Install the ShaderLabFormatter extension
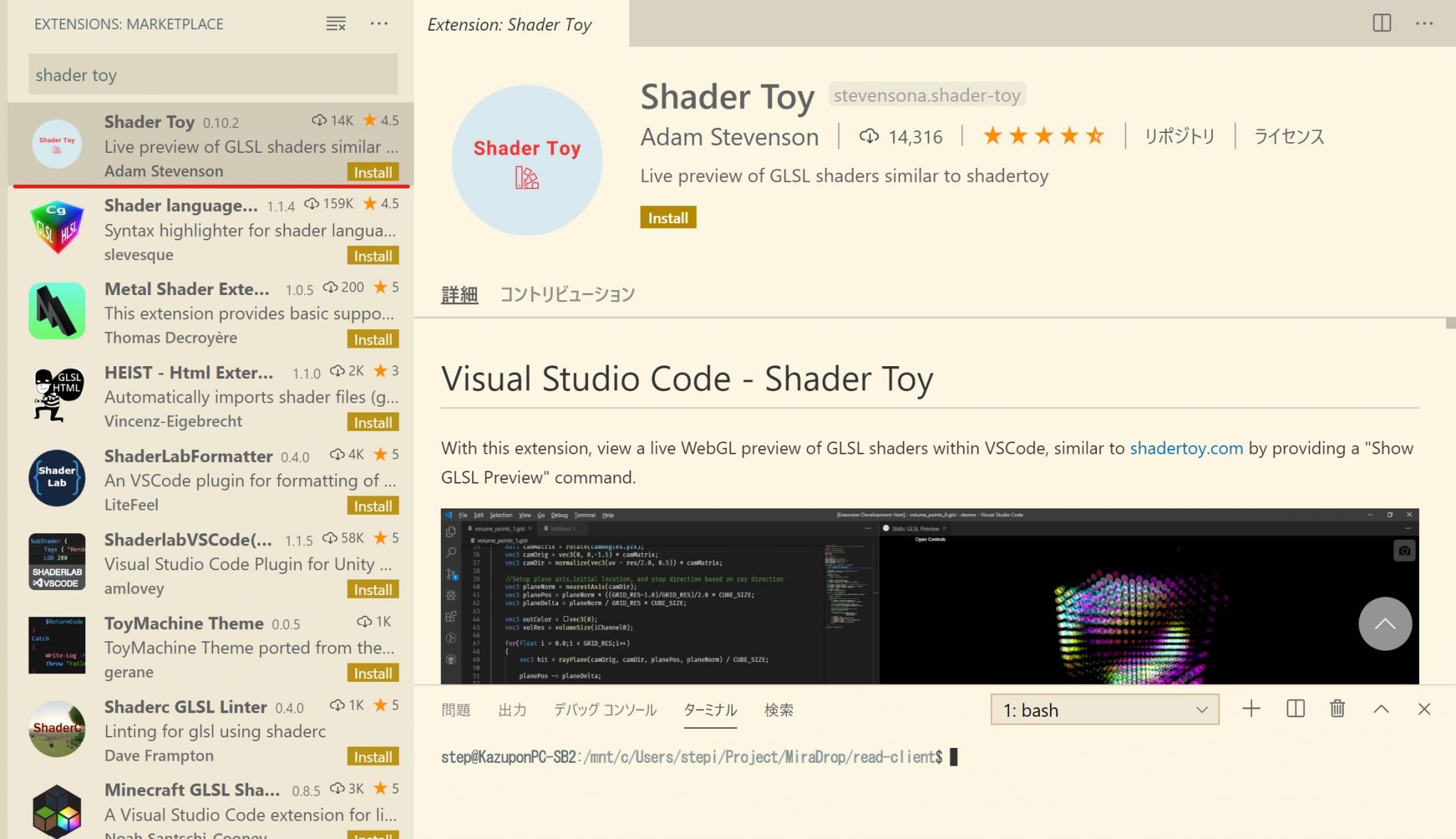Image resolution: width=1456 pixels, height=839 pixels. (373, 506)
